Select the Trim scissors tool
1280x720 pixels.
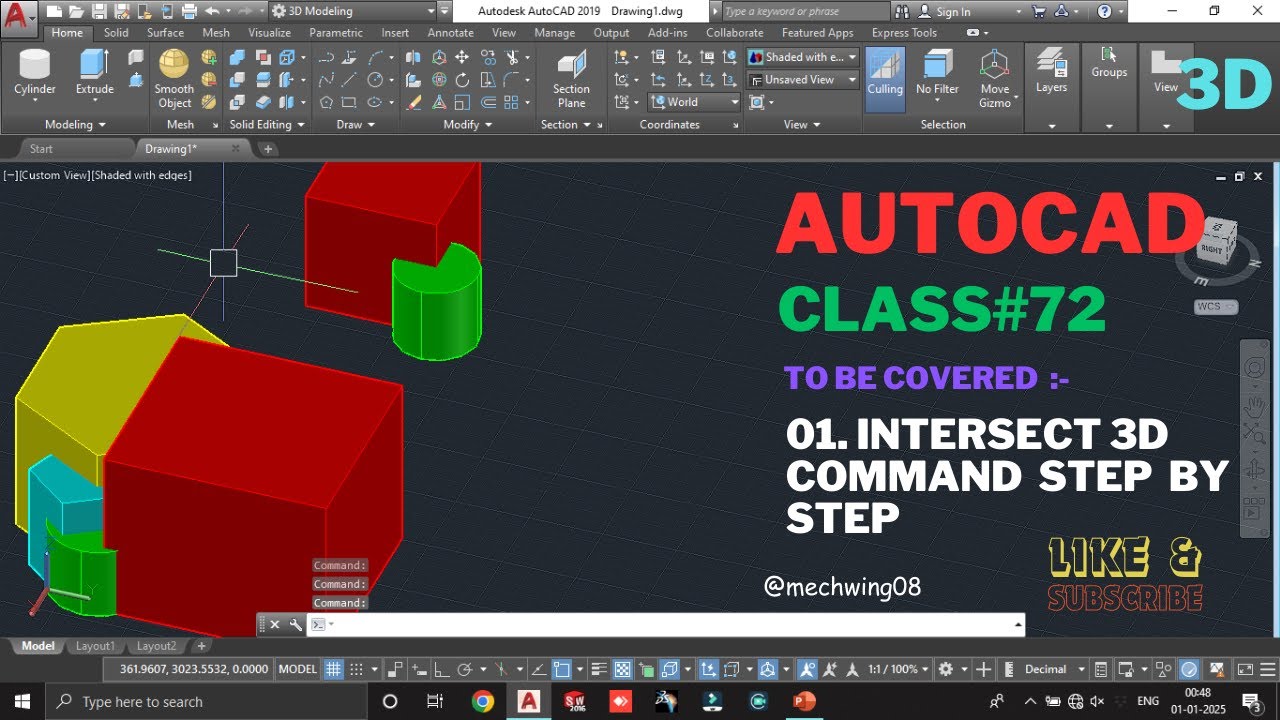(513, 58)
